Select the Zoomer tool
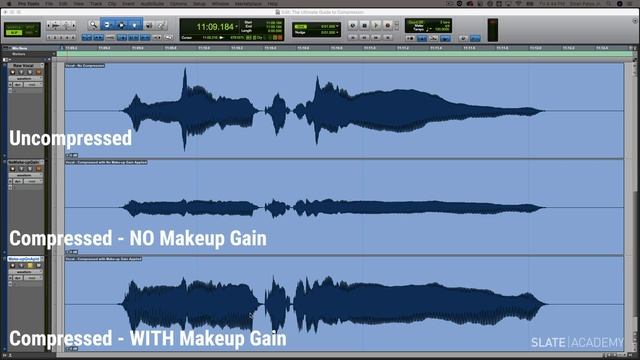The width and height of the screenshot is (640, 360). coord(93,25)
